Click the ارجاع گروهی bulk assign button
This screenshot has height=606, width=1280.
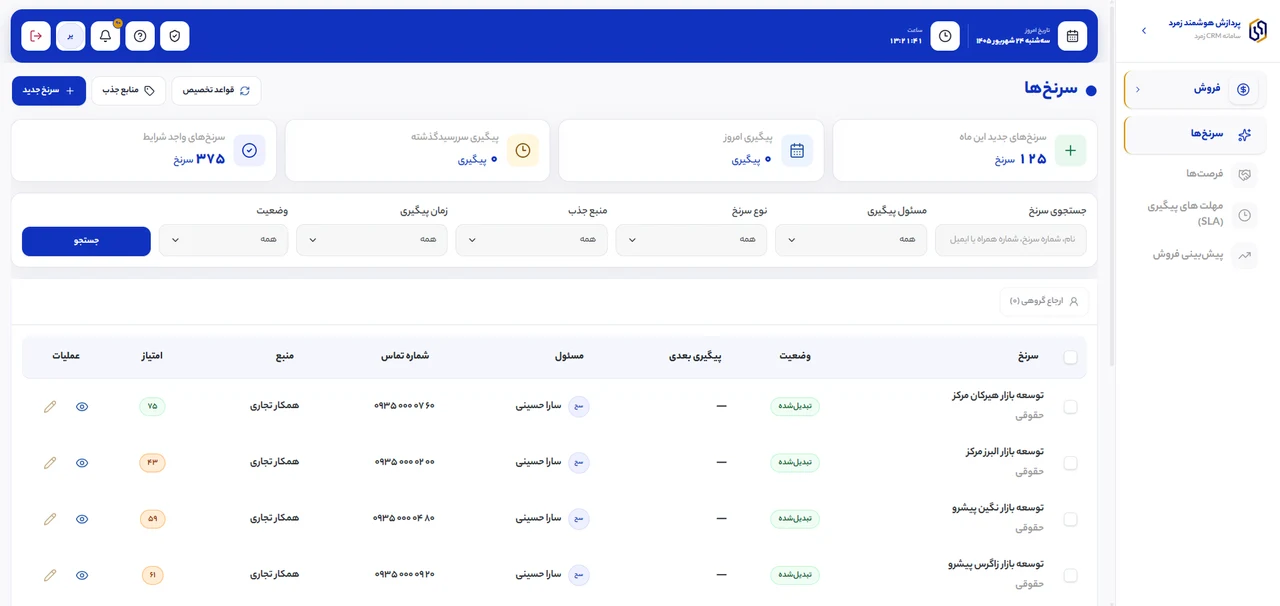(x=1044, y=301)
